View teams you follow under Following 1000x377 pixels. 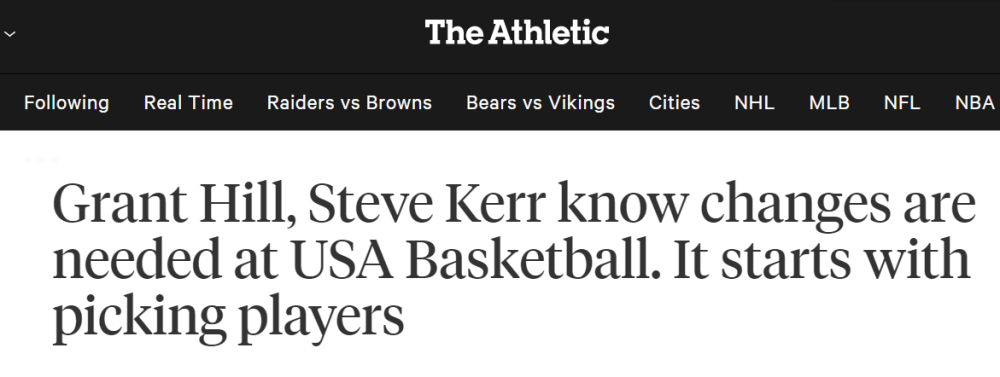(66, 103)
